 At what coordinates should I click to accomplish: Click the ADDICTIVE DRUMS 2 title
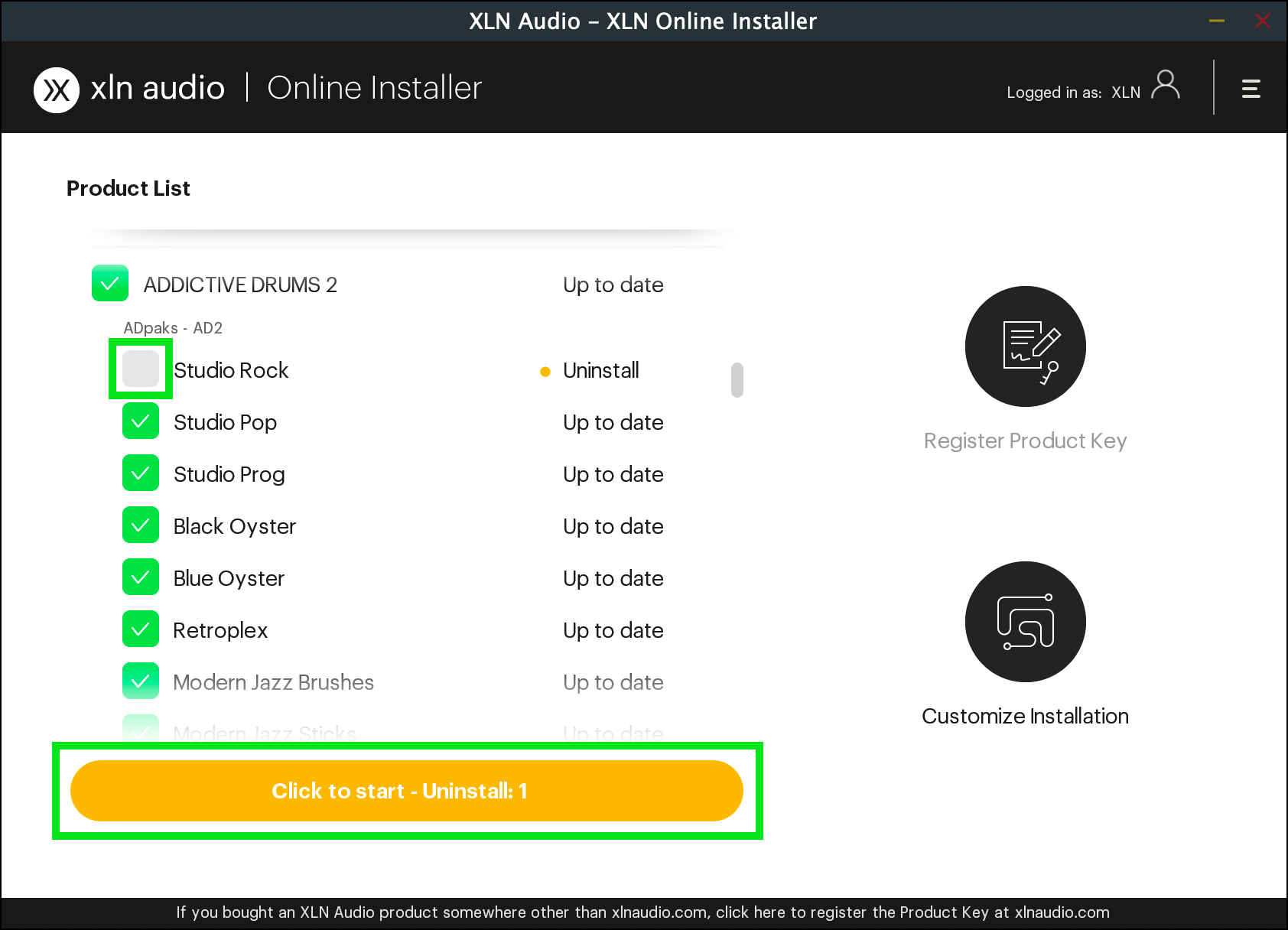pos(240,285)
